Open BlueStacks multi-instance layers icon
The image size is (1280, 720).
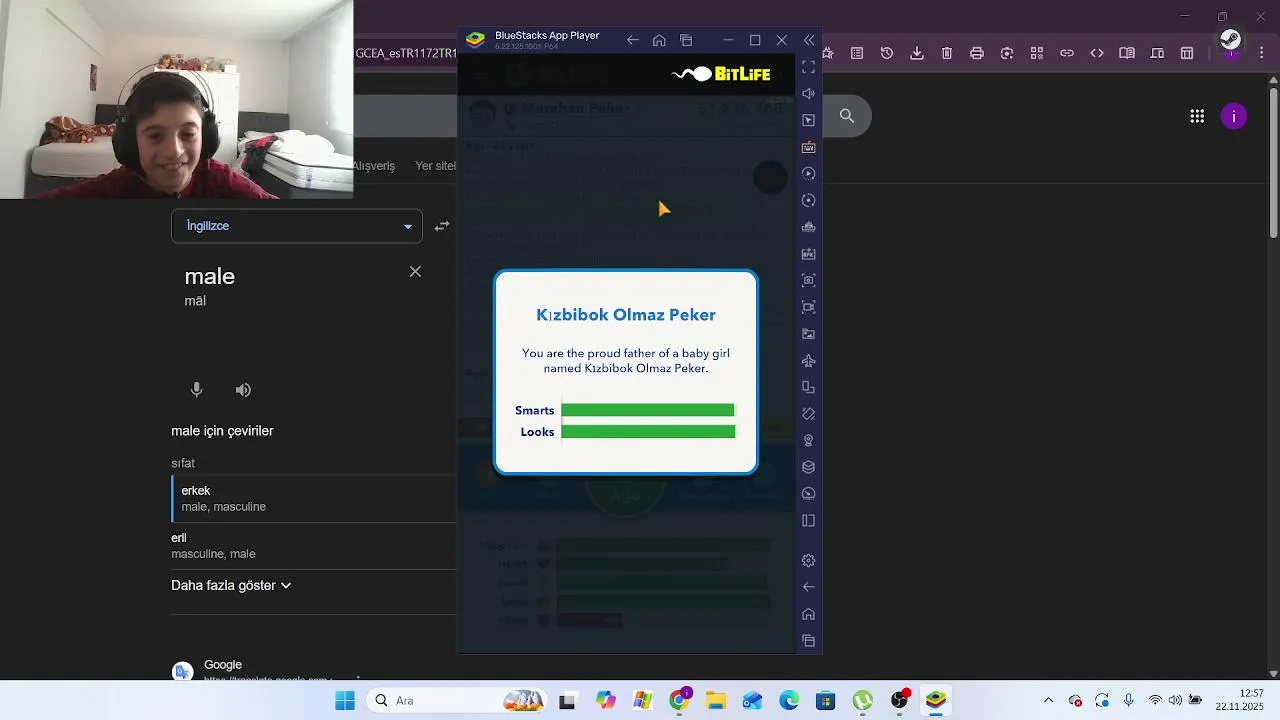point(809,467)
